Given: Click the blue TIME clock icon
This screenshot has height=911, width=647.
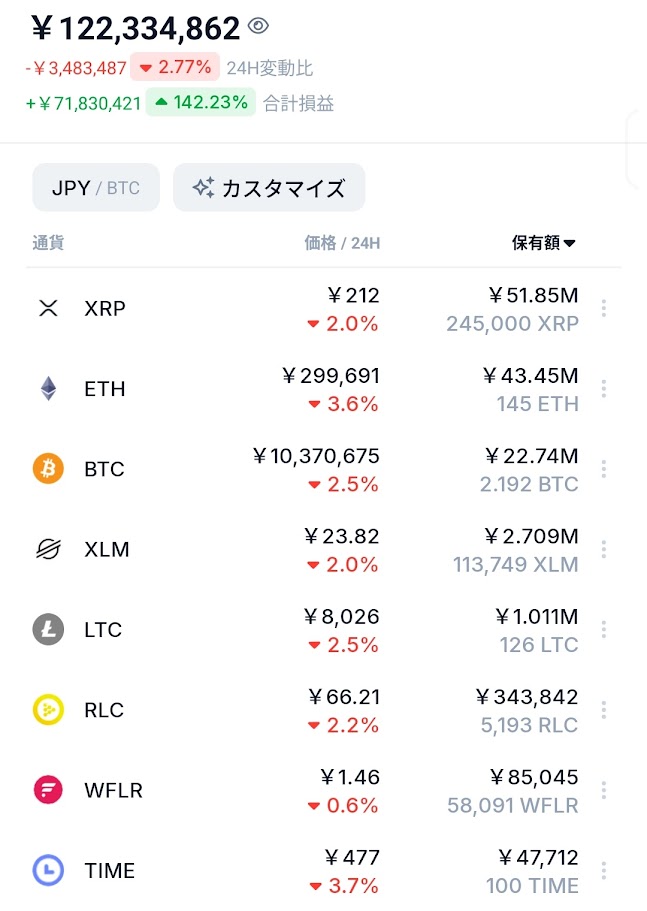Looking at the screenshot, I should (48, 870).
